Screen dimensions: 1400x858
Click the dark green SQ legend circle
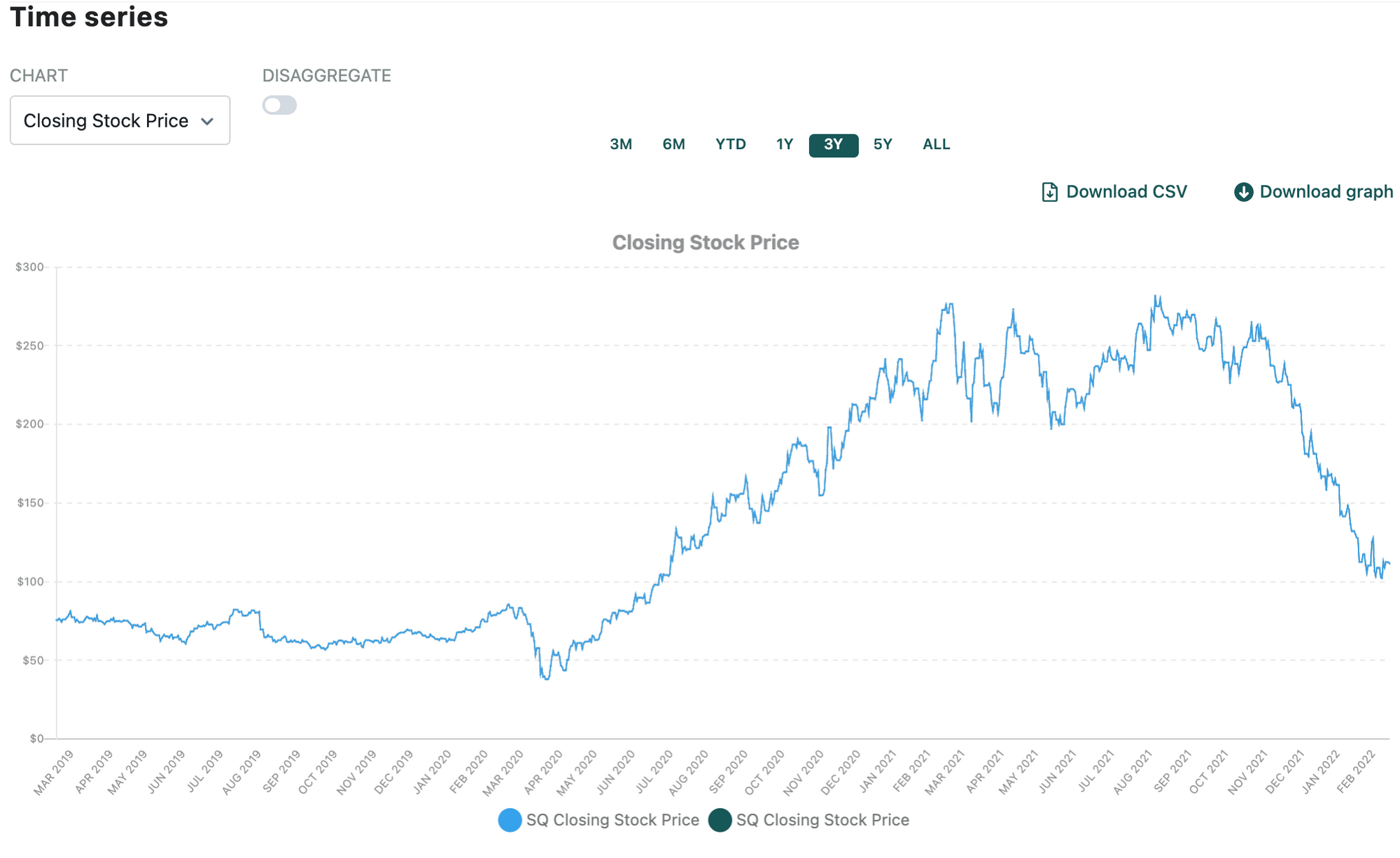point(720,819)
